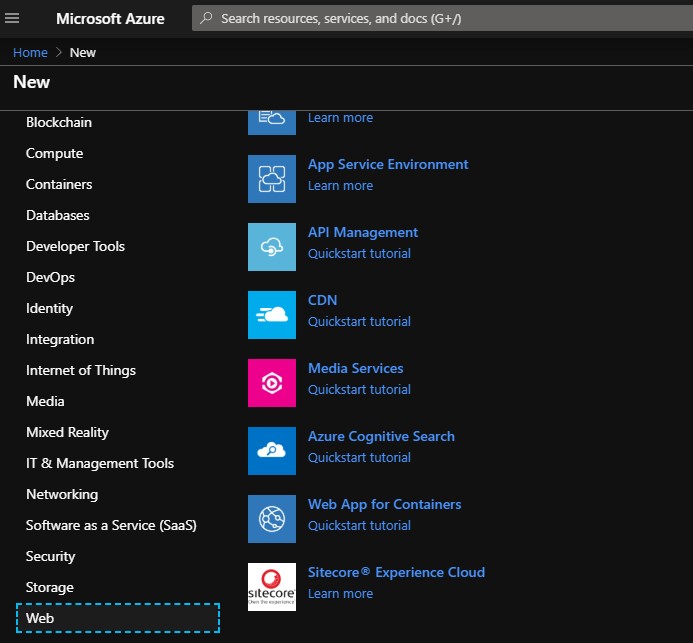Open the CDN link
Screen dimensions: 693x643
[322, 301]
